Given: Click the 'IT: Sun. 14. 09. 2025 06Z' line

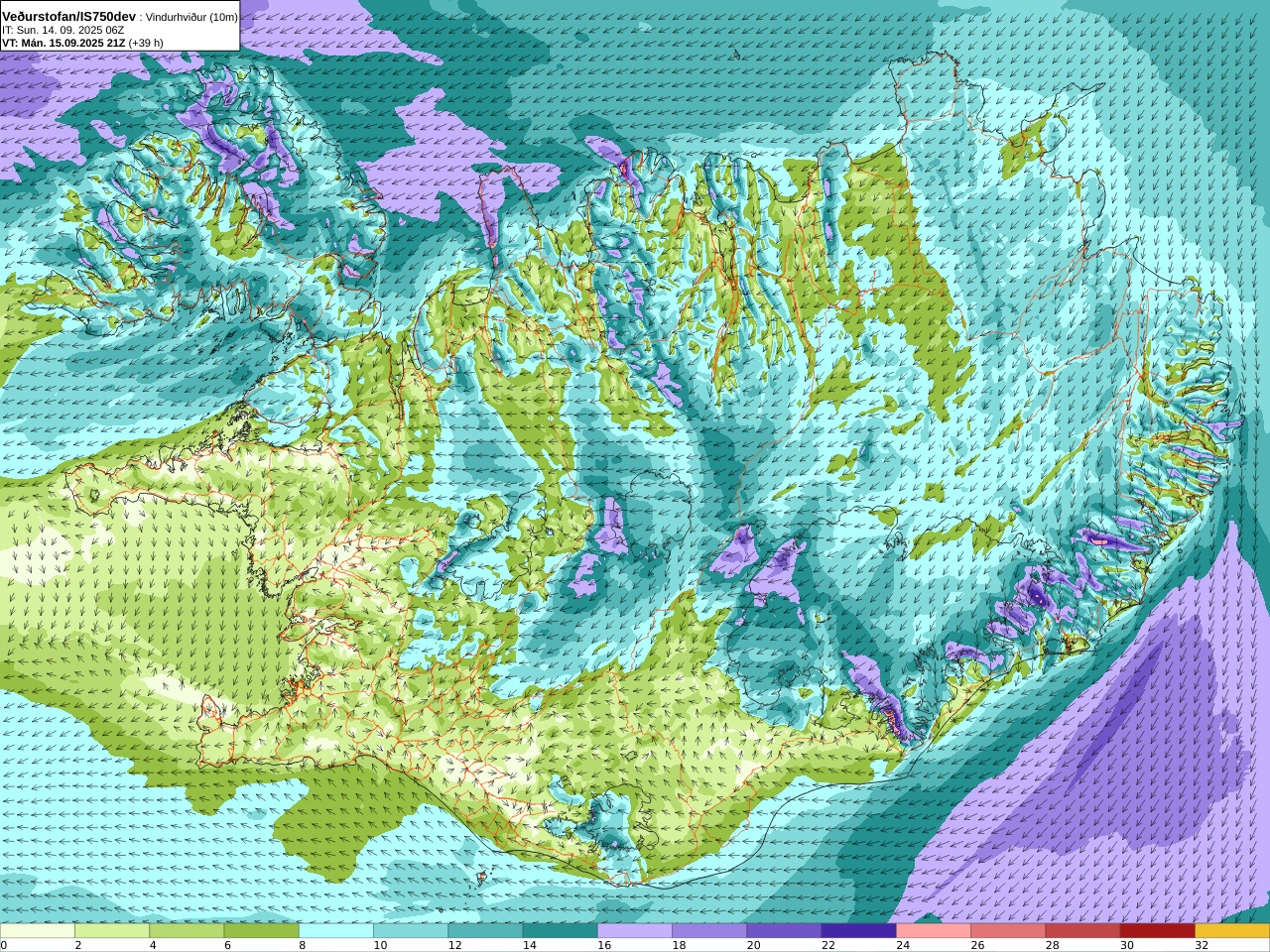Looking at the screenshot, I should point(63,30).
